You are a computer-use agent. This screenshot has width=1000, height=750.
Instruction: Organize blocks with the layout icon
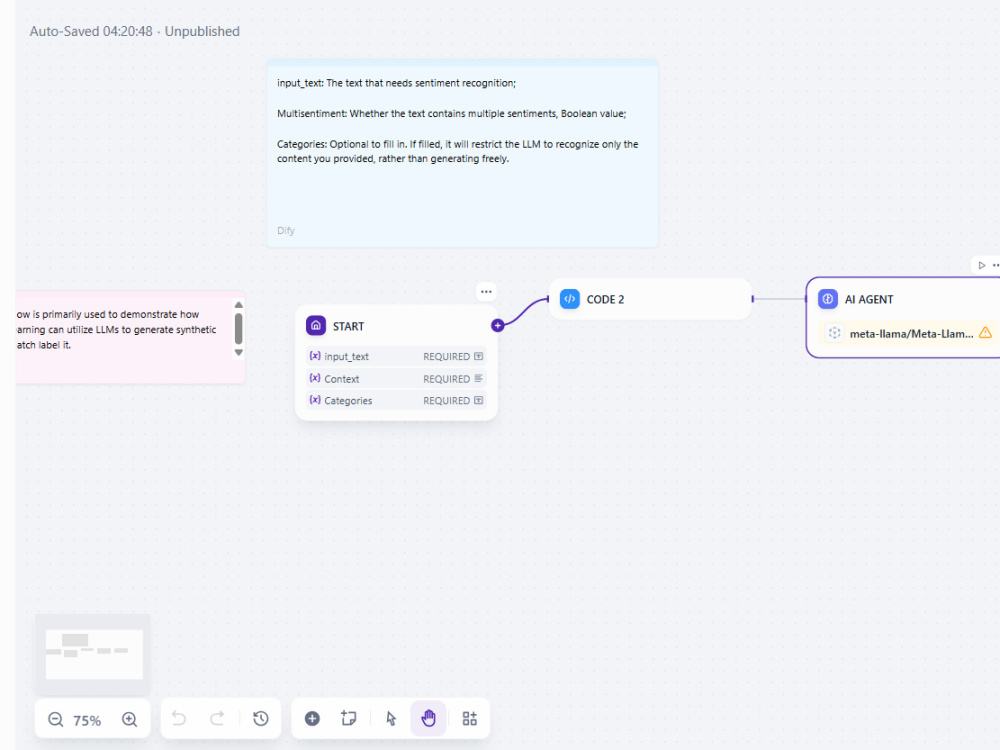coord(469,719)
